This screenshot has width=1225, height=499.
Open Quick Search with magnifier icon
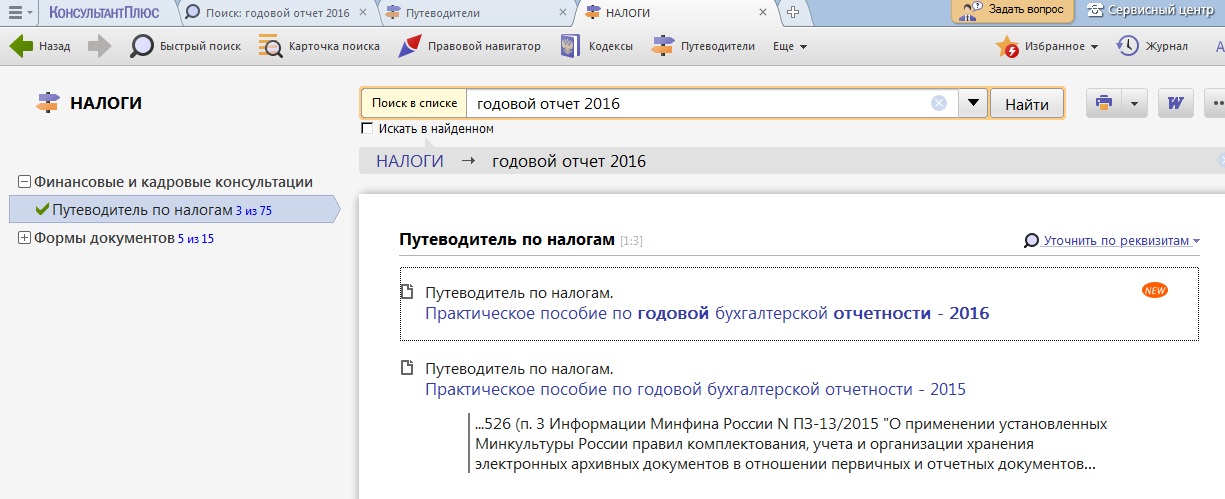click(x=143, y=46)
